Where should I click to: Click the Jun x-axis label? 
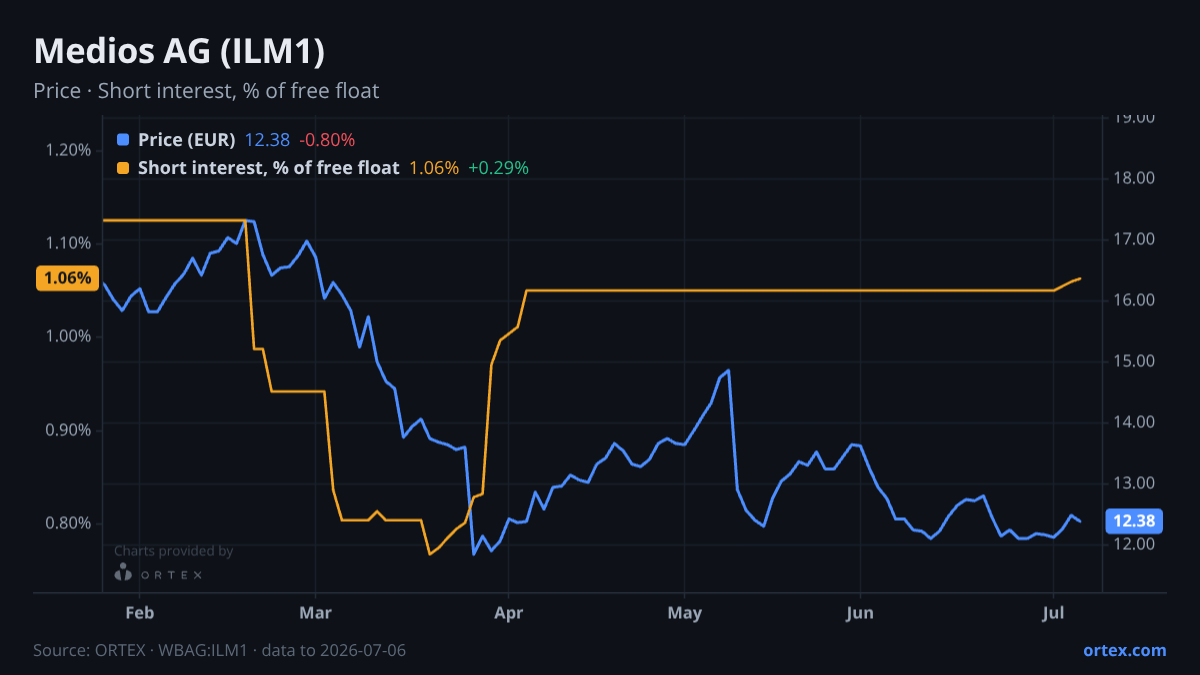coord(861,611)
